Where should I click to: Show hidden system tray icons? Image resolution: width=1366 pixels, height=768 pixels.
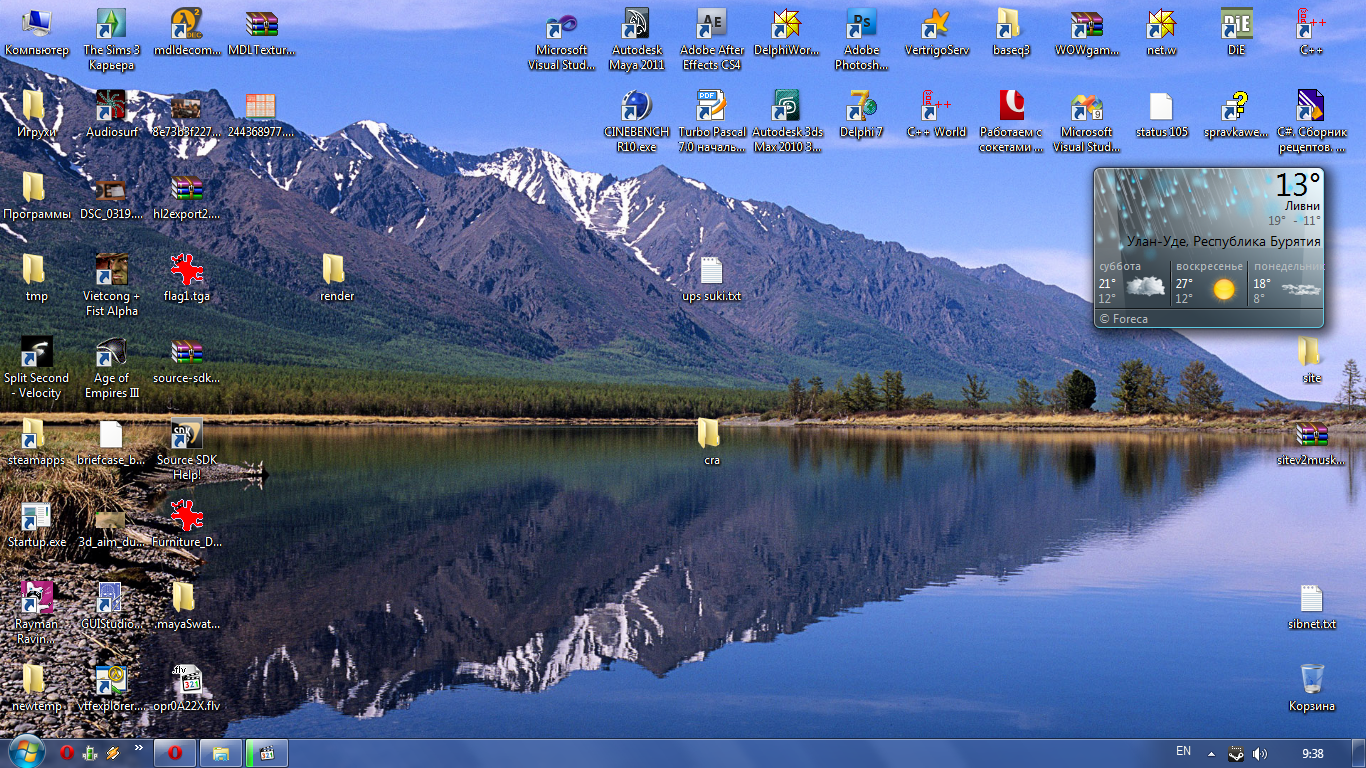pyautogui.click(x=1212, y=753)
